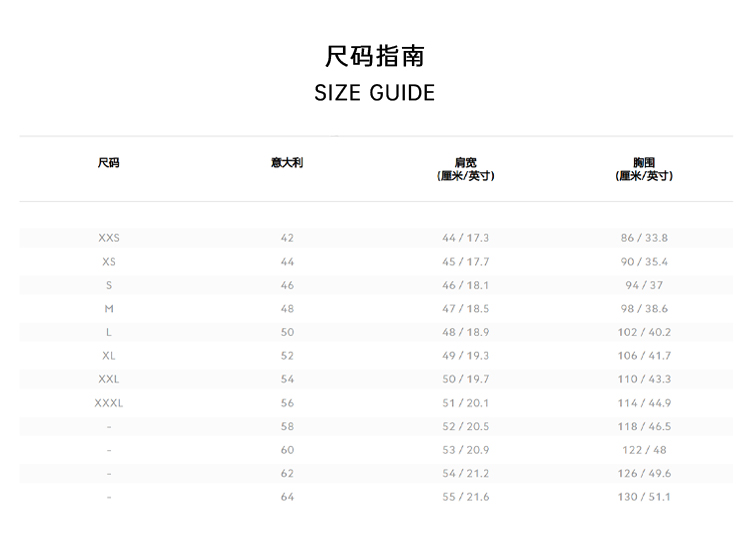Click chest value 98 / 38.6

(x=644, y=309)
